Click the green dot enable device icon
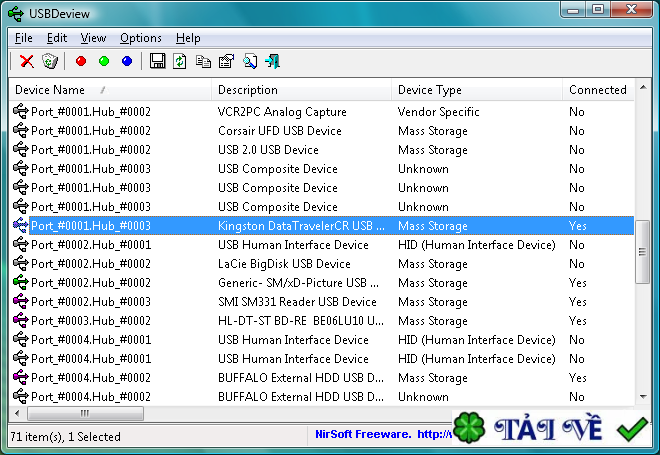The image size is (660, 455). (x=104, y=62)
